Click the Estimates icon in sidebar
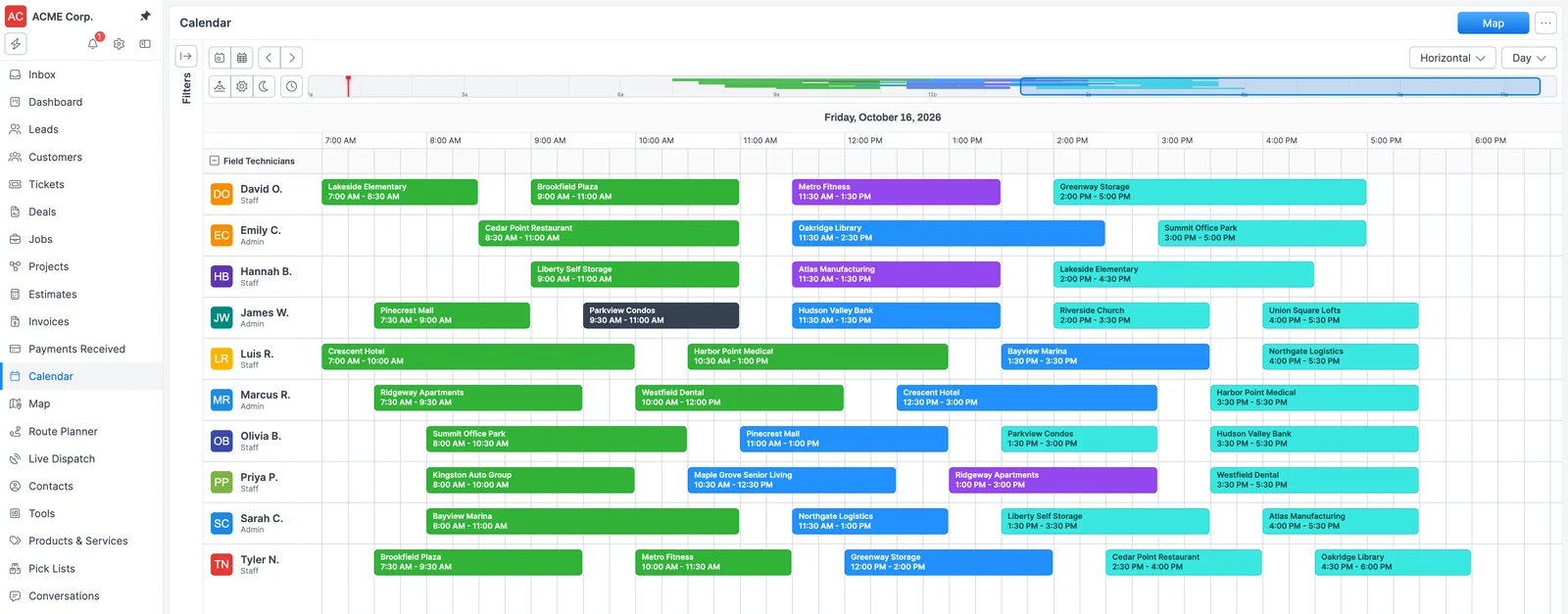The width and height of the screenshot is (1568, 614). point(15,294)
